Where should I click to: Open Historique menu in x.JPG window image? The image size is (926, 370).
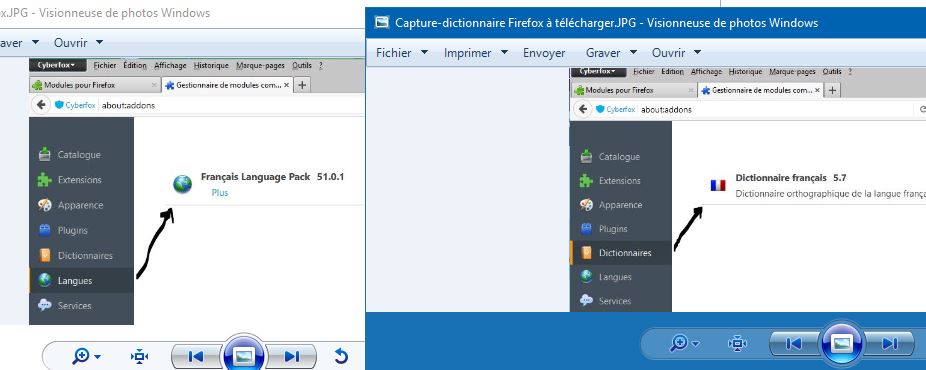tap(211, 66)
